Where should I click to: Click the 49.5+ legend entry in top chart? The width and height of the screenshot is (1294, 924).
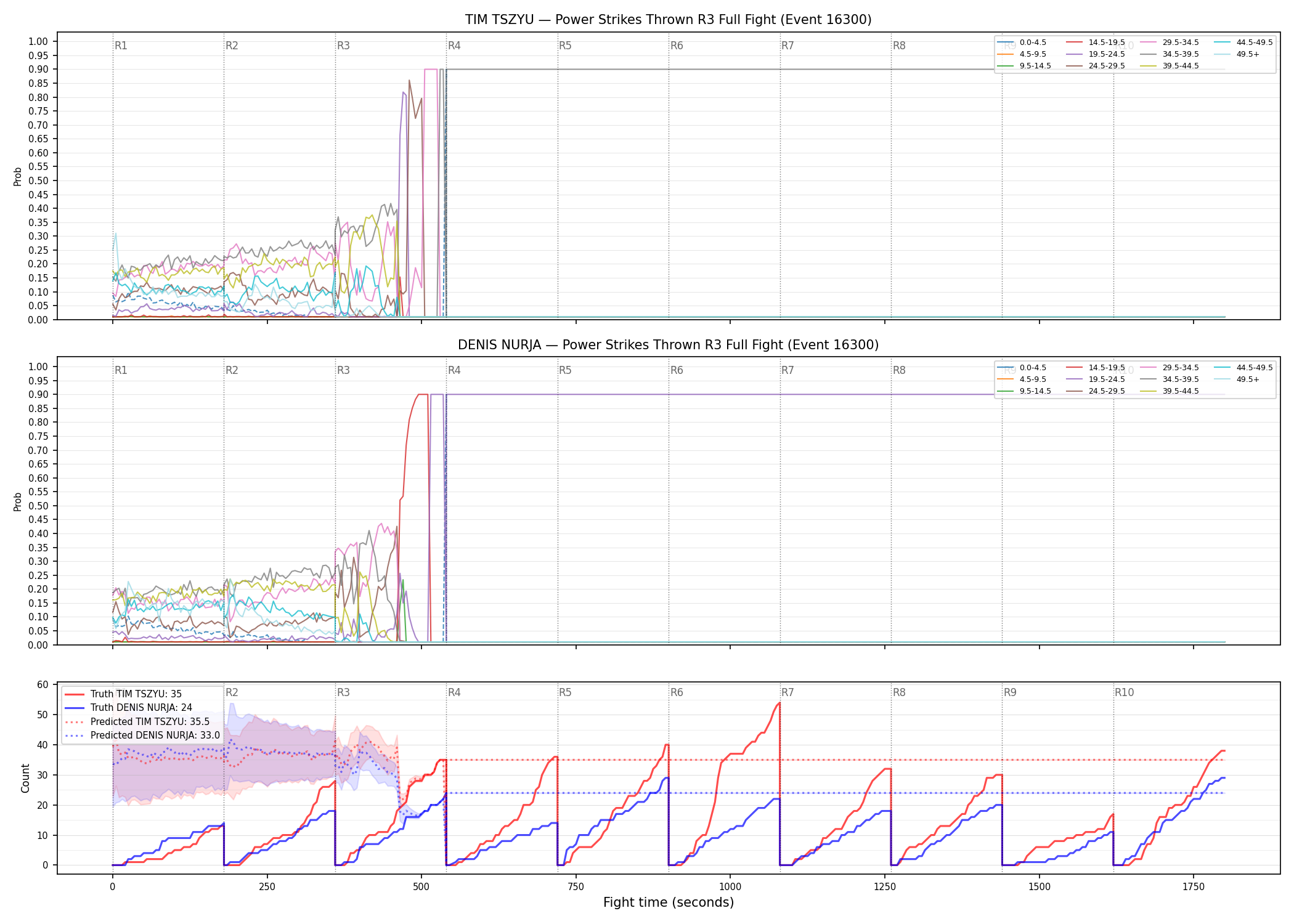pyautogui.click(x=1237, y=54)
